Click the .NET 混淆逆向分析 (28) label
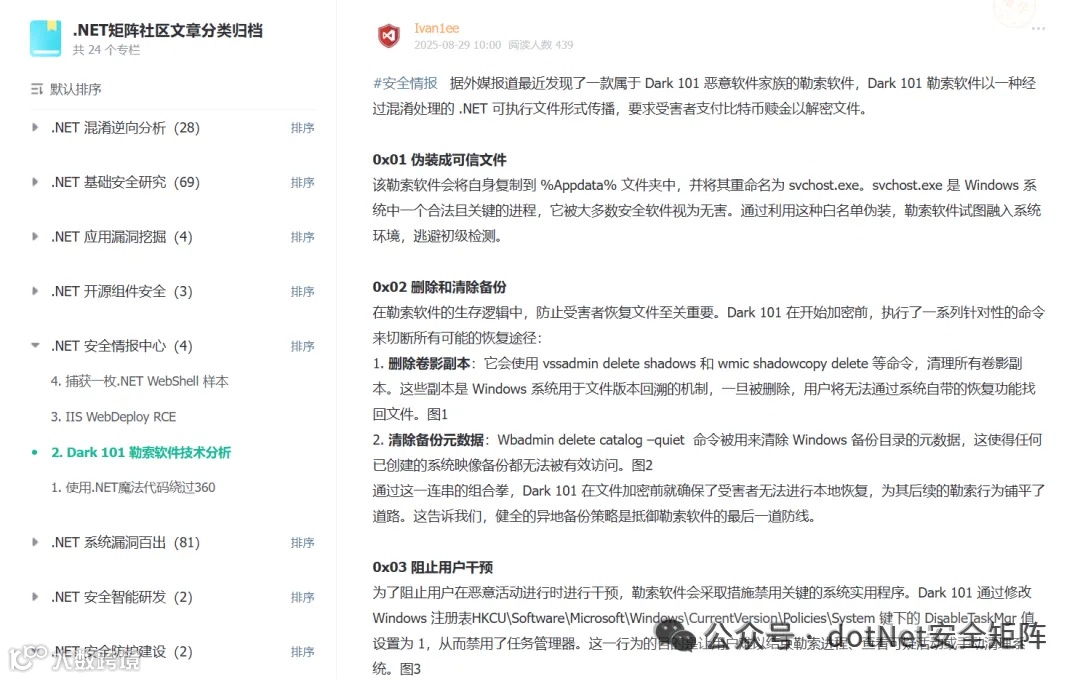The width and height of the screenshot is (1080, 679). point(125,127)
